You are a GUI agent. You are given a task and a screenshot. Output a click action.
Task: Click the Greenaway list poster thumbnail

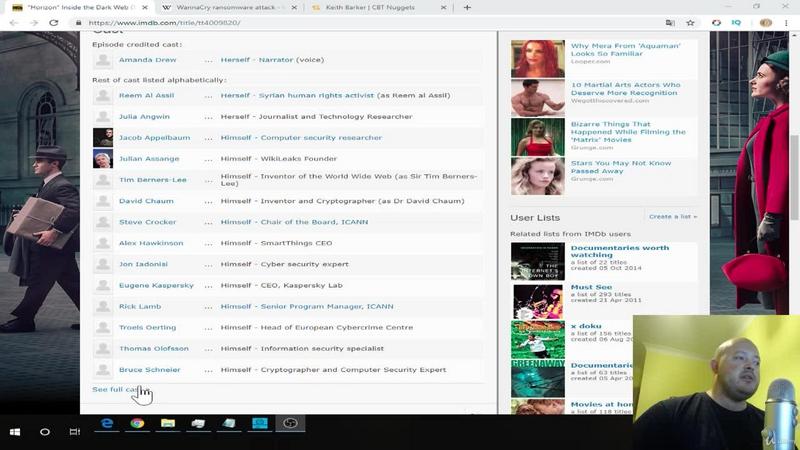point(538,378)
